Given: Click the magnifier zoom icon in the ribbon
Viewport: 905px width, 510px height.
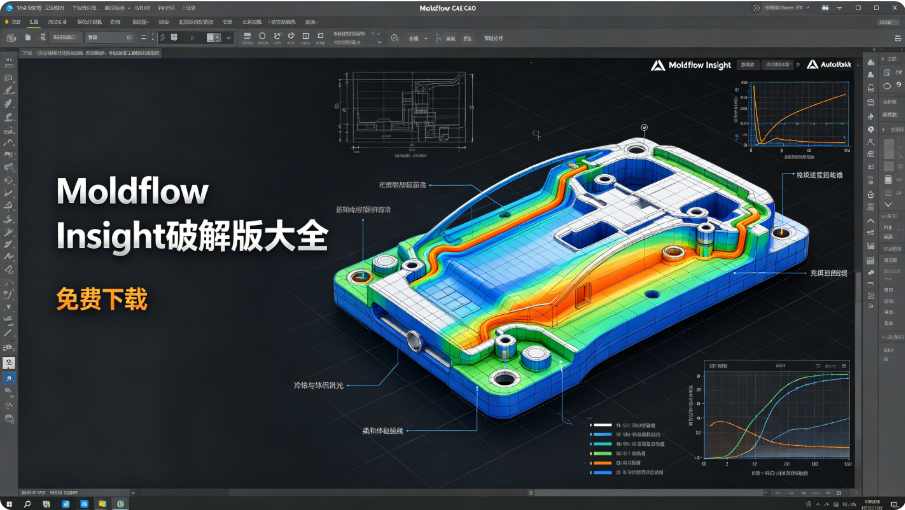Looking at the screenshot, I should point(395,38).
